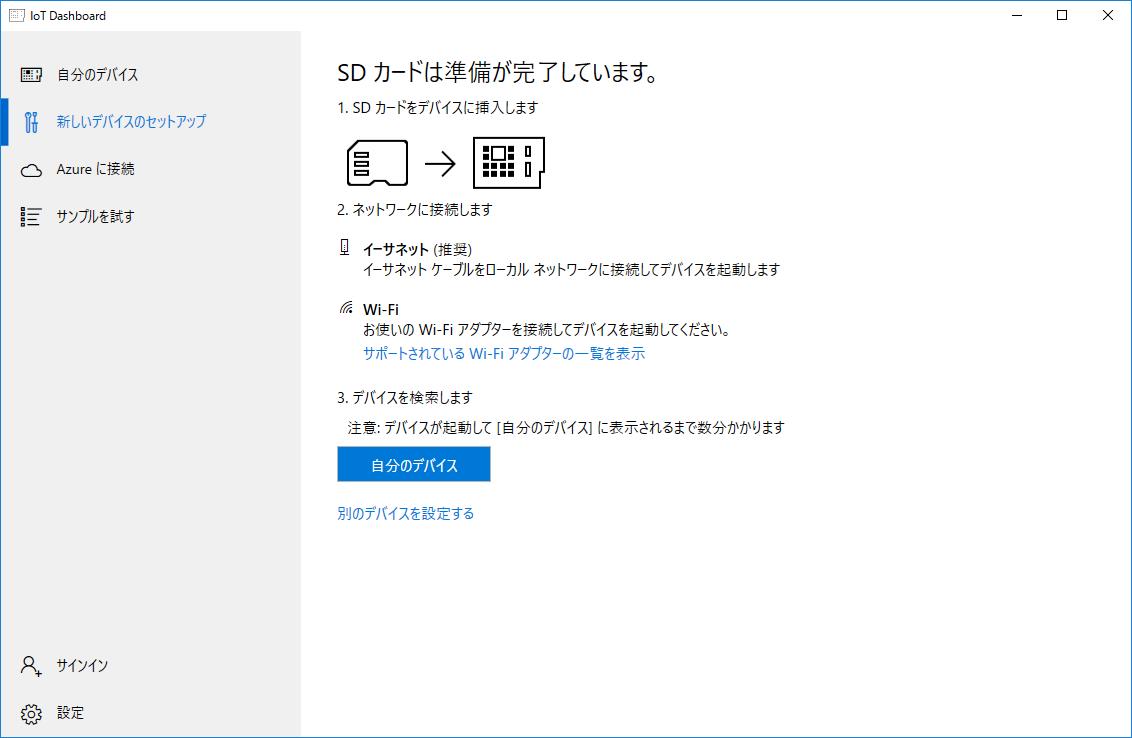Viewport: 1132px width, 738px height.
Task: Click the cloud icon beside Azure に接続
Action: click(x=31, y=170)
